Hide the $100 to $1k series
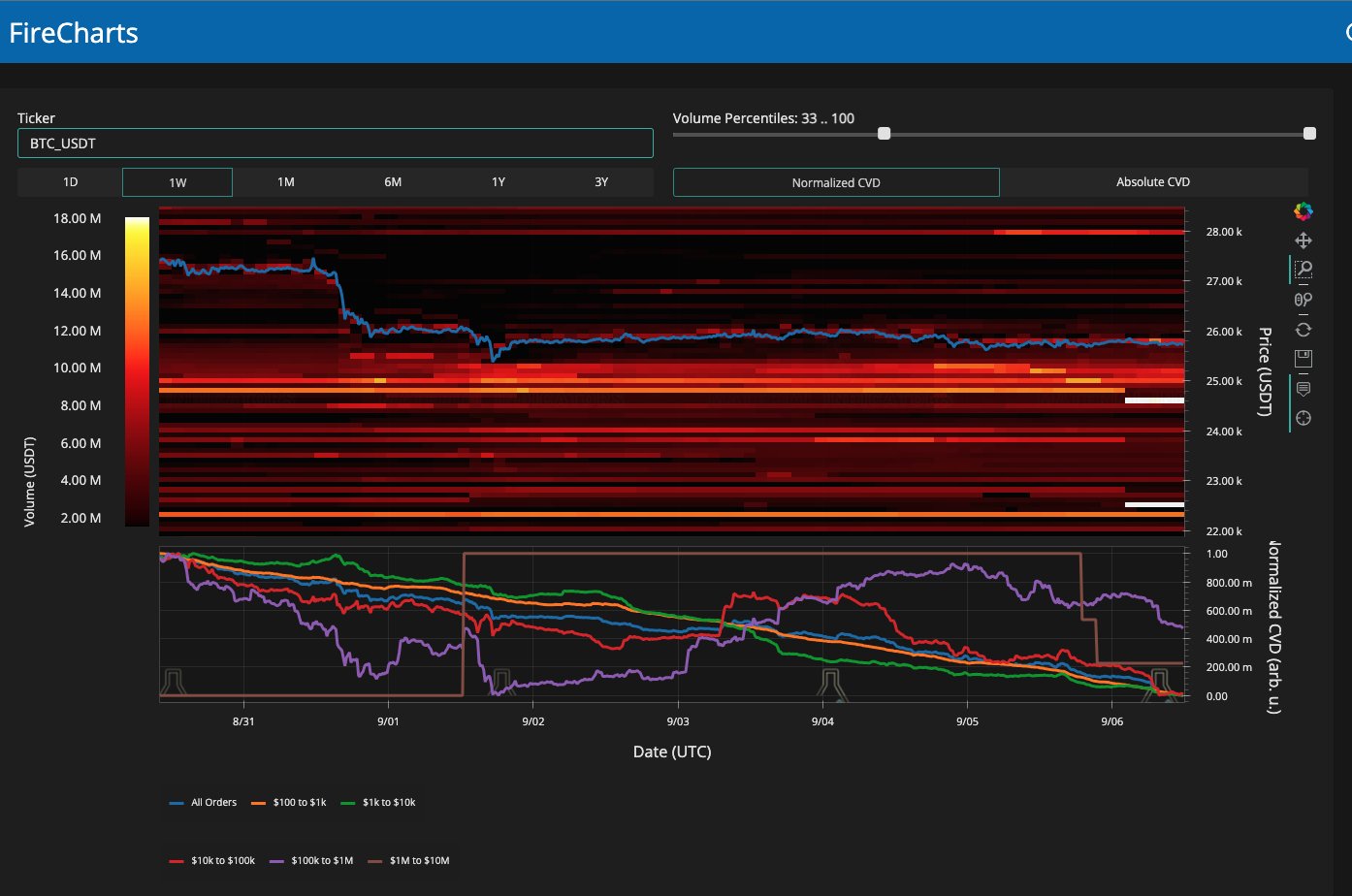Screen dimensions: 1352x896 tap(288, 803)
